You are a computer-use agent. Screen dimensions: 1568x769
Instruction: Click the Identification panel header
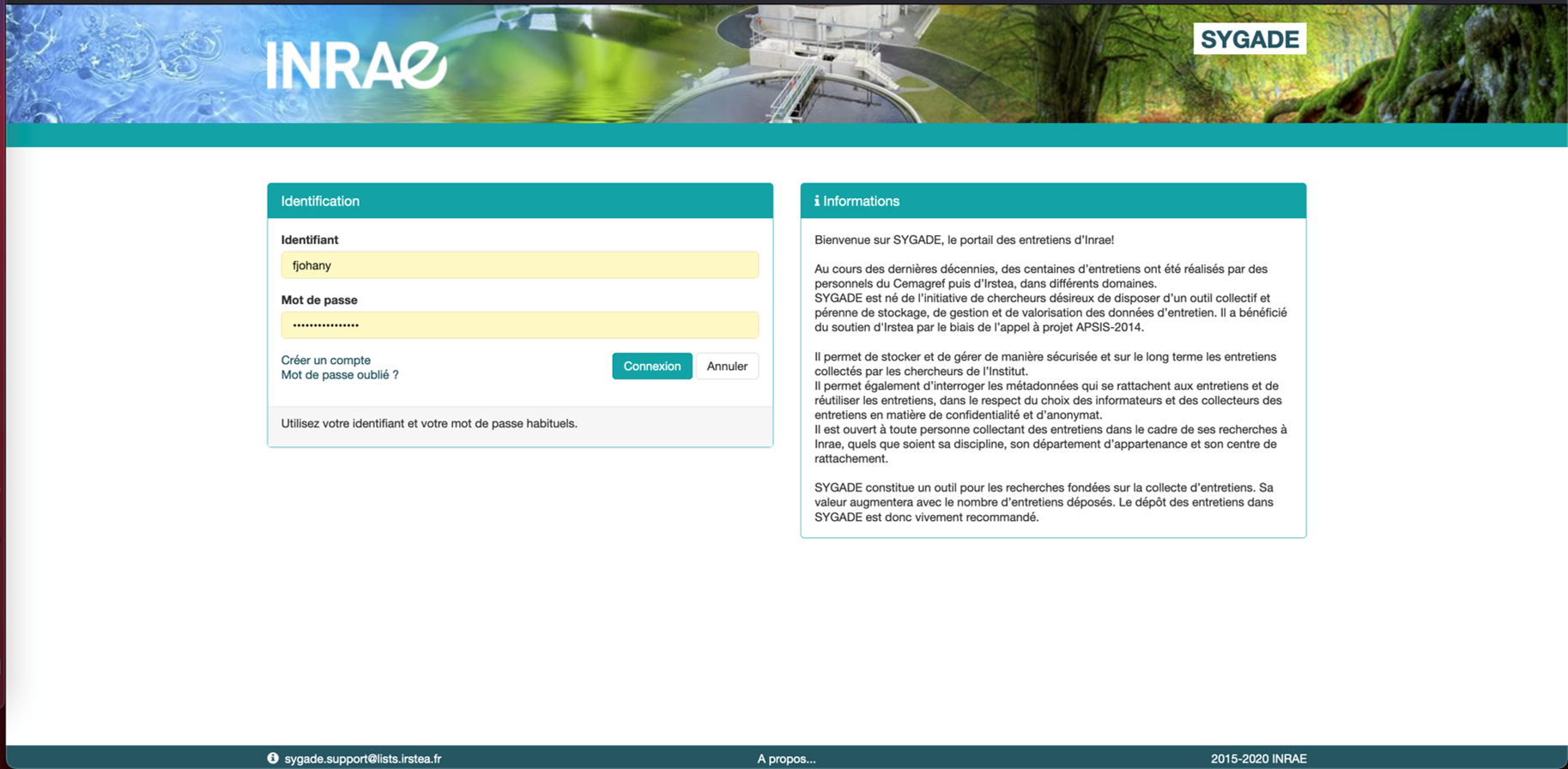[519, 201]
